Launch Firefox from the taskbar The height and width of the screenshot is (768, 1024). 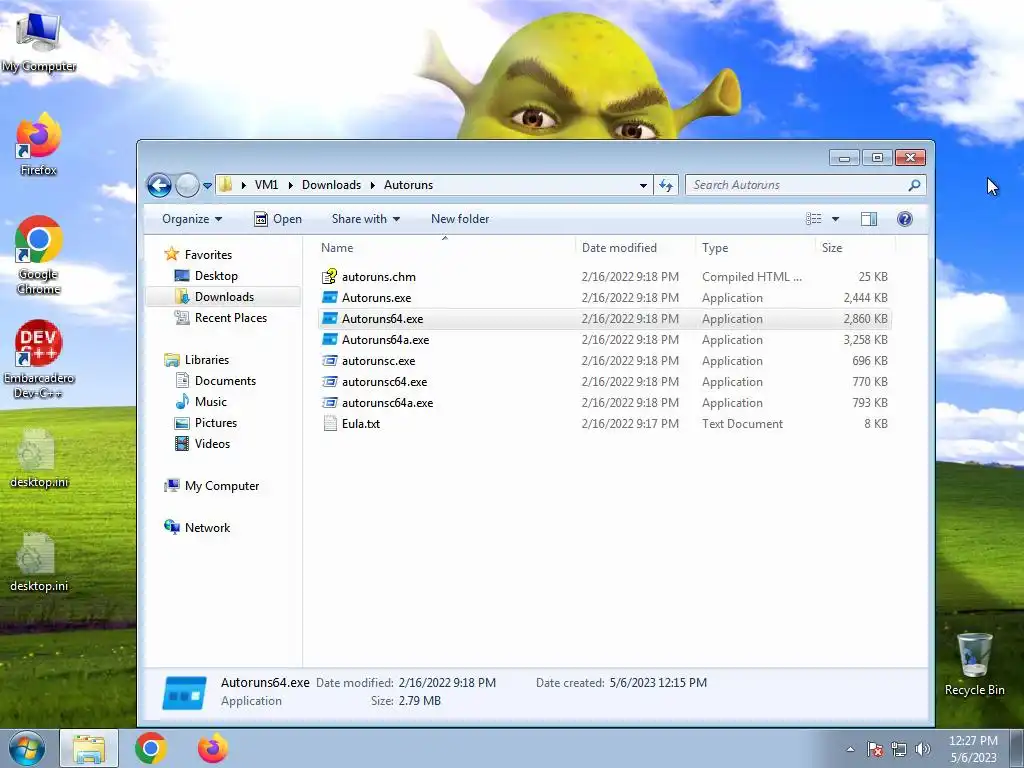(213, 748)
